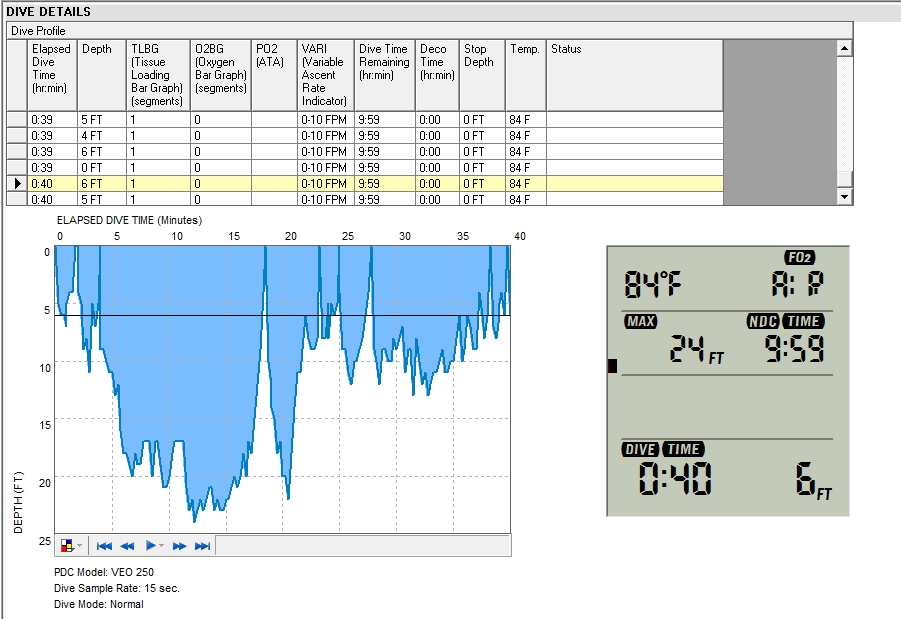Click the ELAPSED DIVE TIME (Minutes) axis label
The image size is (901, 619).
click(x=129, y=220)
